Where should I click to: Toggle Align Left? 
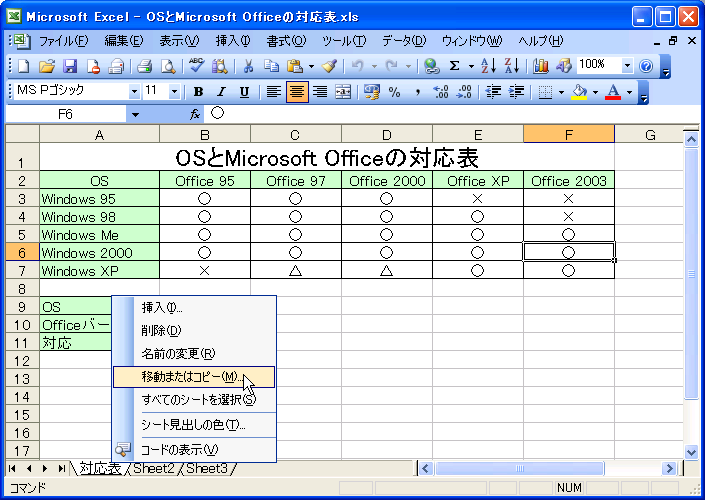tap(273, 92)
